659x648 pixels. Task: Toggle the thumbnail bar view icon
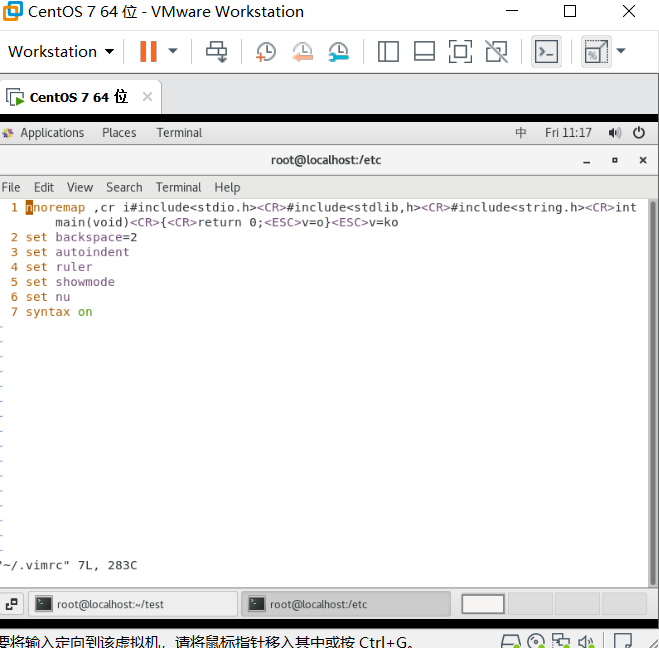[424, 52]
